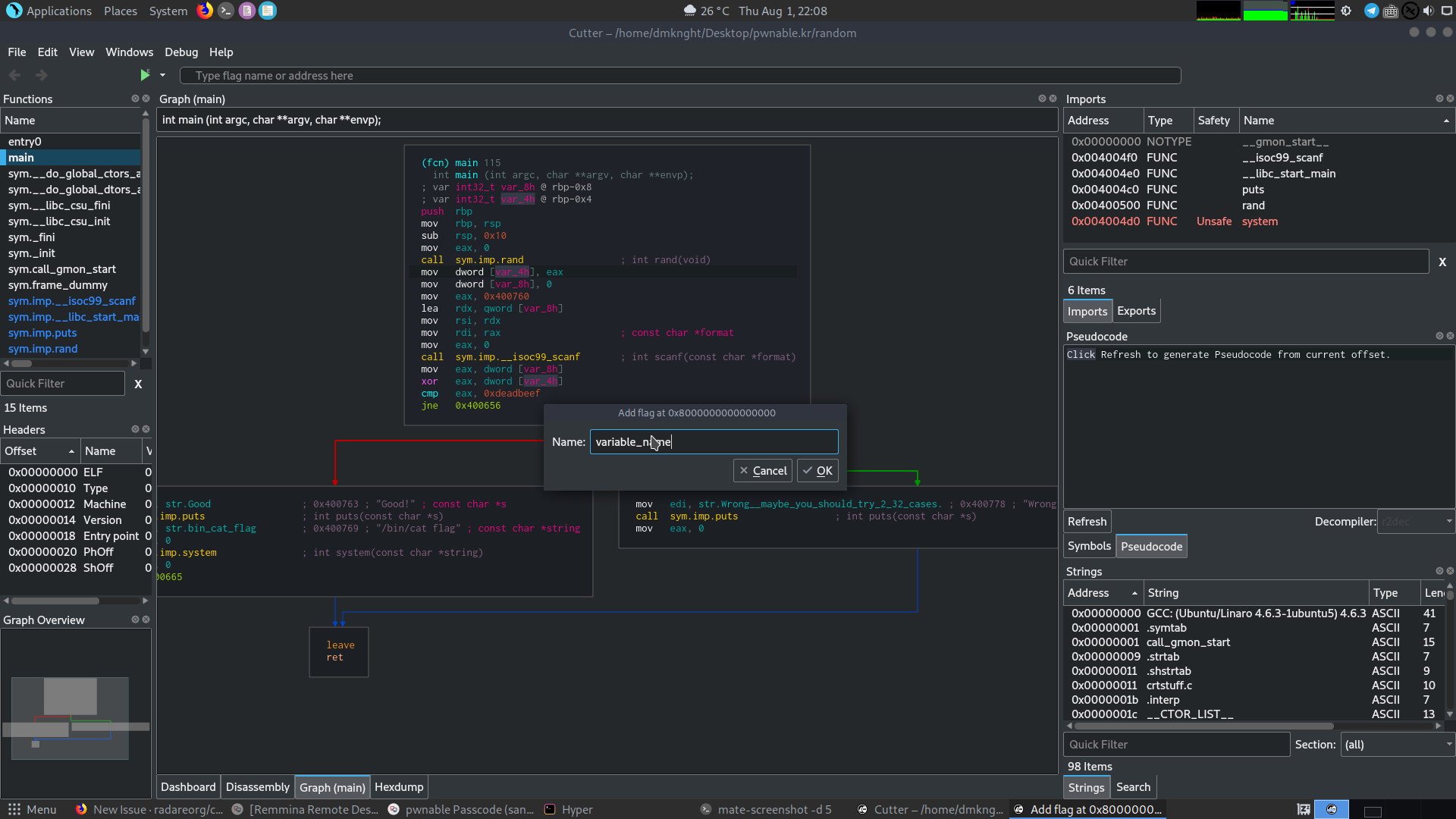Sort Imports by the Name column header
This screenshot has height=819, width=1456.
coord(1346,121)
